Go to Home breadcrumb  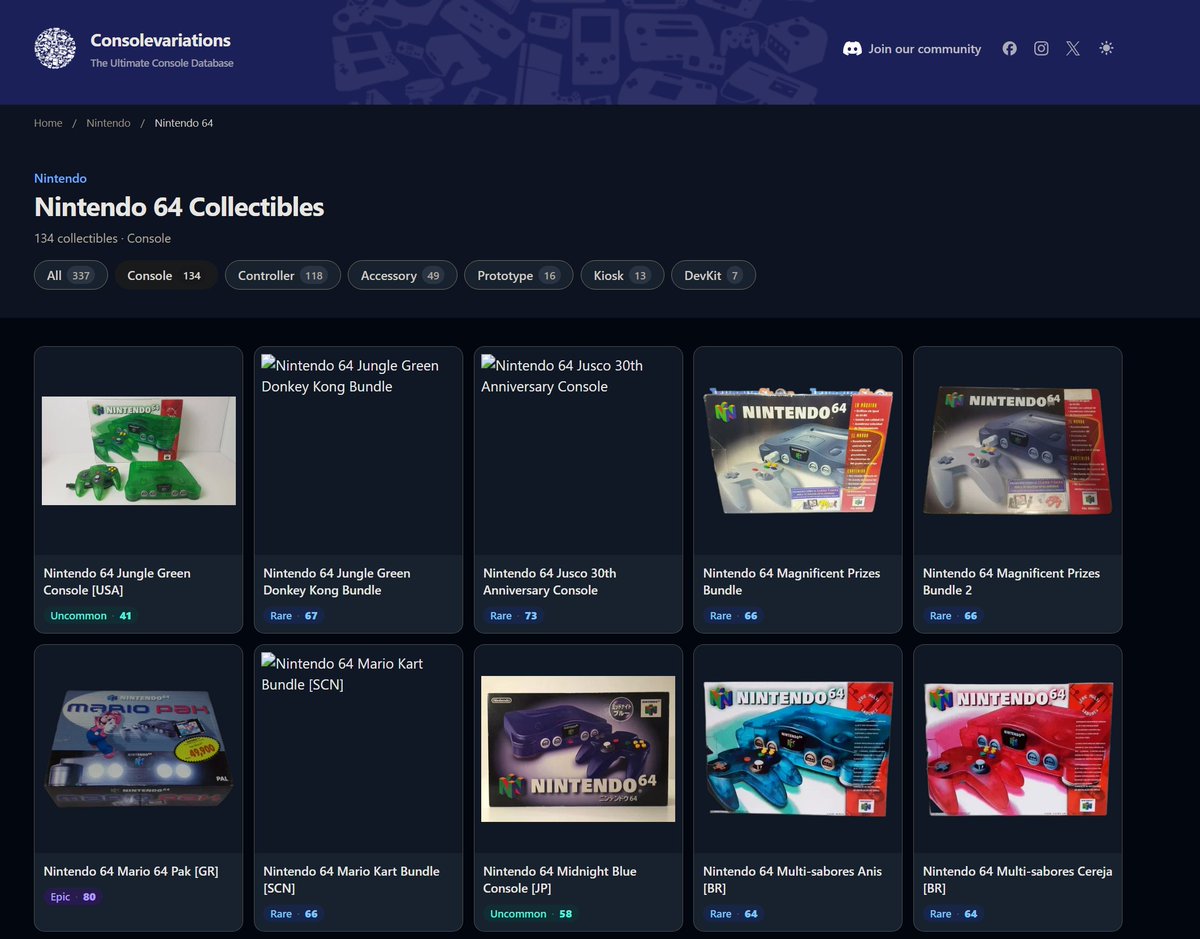click(x=48, y=123)
